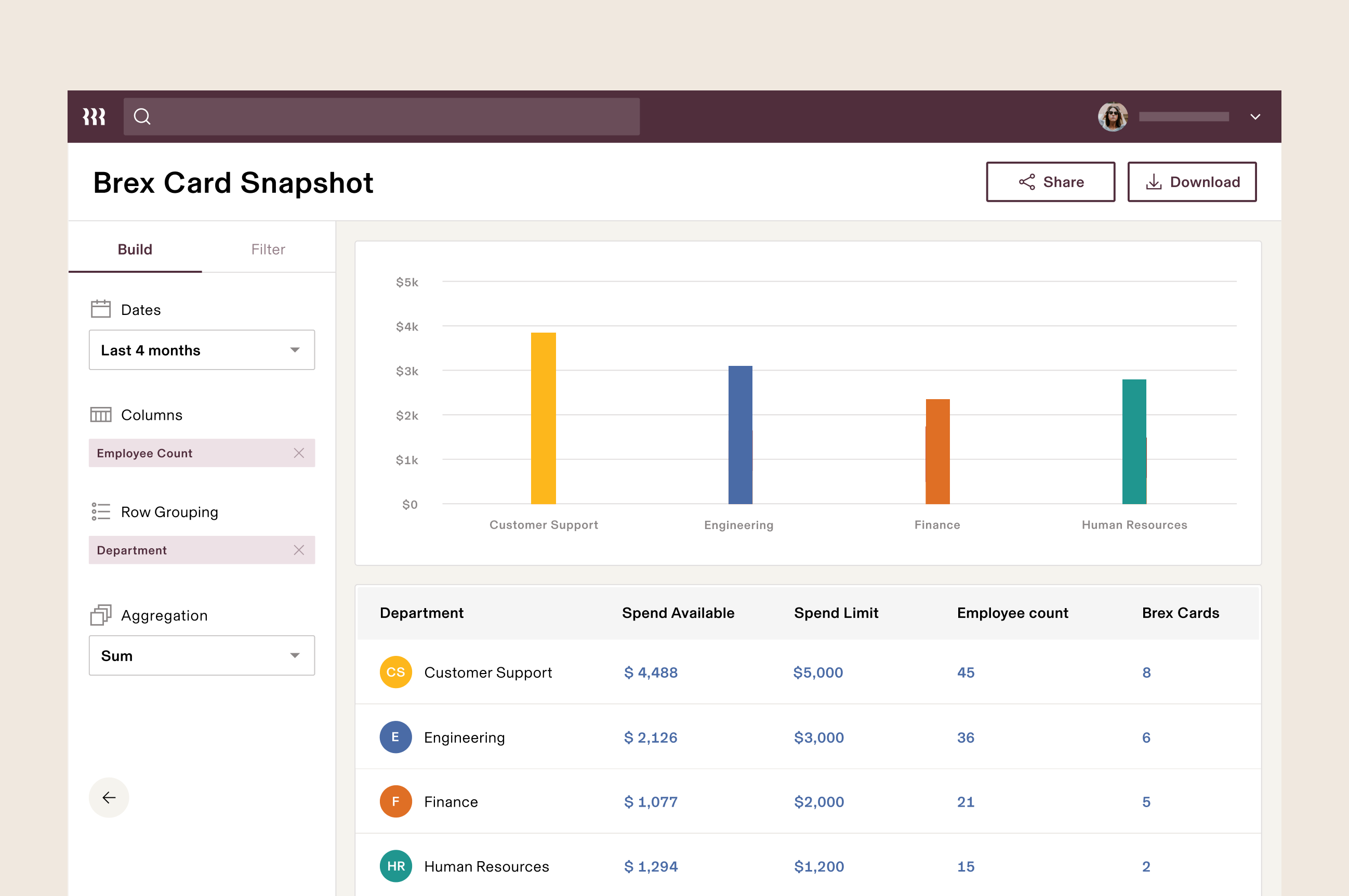Viewport: 1349px width, 896px height.
Task: Expand the account menu chevron
Action: tap(1255, 116)
